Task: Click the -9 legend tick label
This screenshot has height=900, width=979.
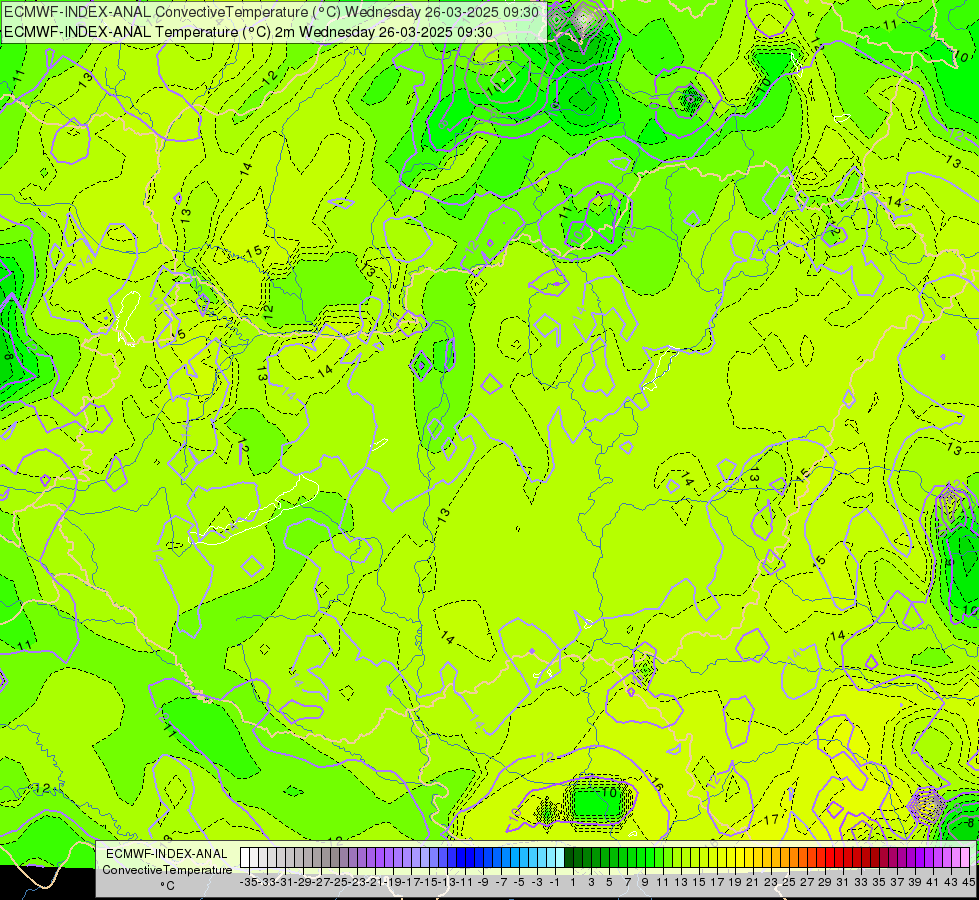Action: coord(482,883)
